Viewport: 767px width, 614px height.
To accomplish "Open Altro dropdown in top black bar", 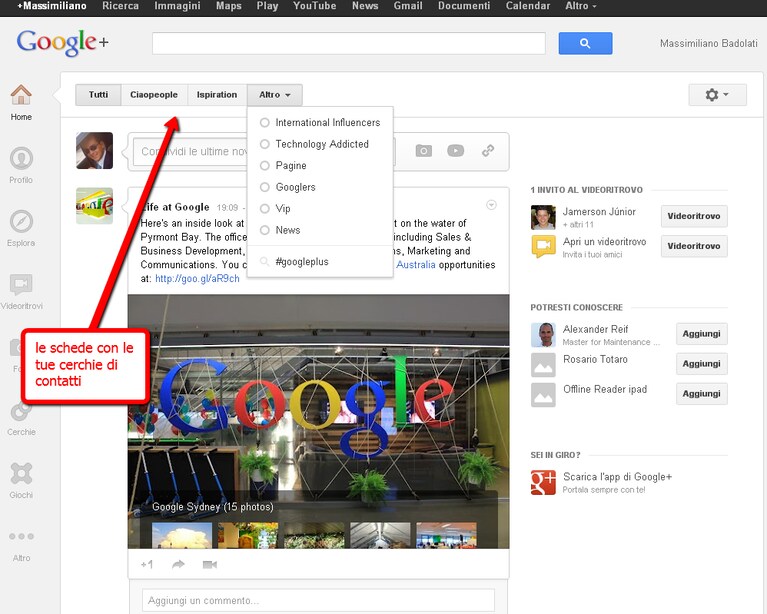I will pyautogui.click(x=581, y=6).
